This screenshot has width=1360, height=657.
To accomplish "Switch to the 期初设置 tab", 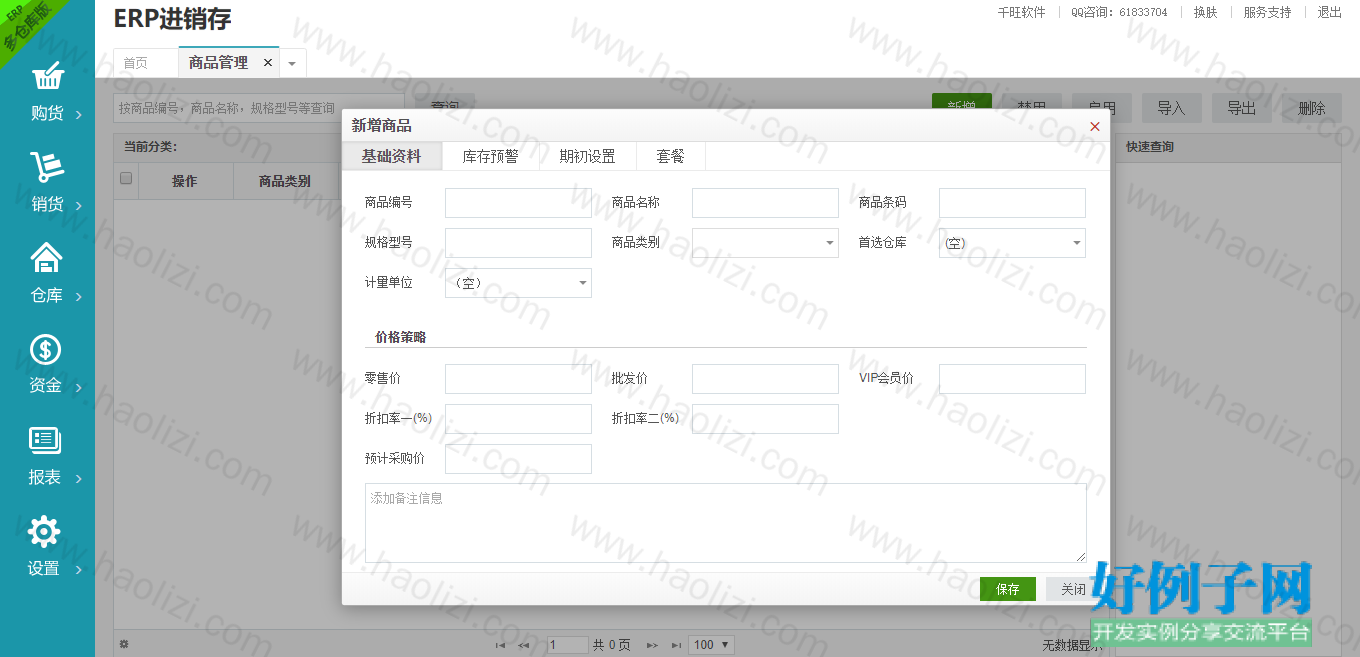I will pyautogui.click(x=587, y=156).
